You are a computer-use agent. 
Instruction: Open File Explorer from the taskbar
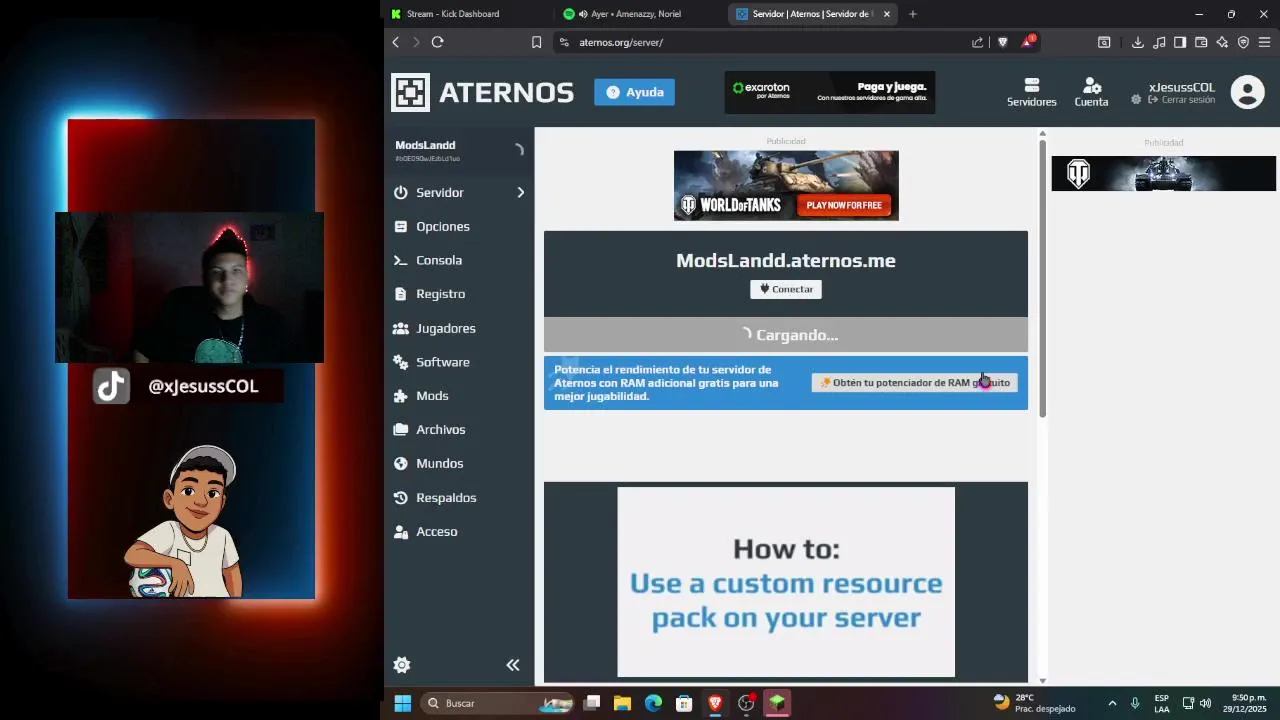[x=622, y=703]
